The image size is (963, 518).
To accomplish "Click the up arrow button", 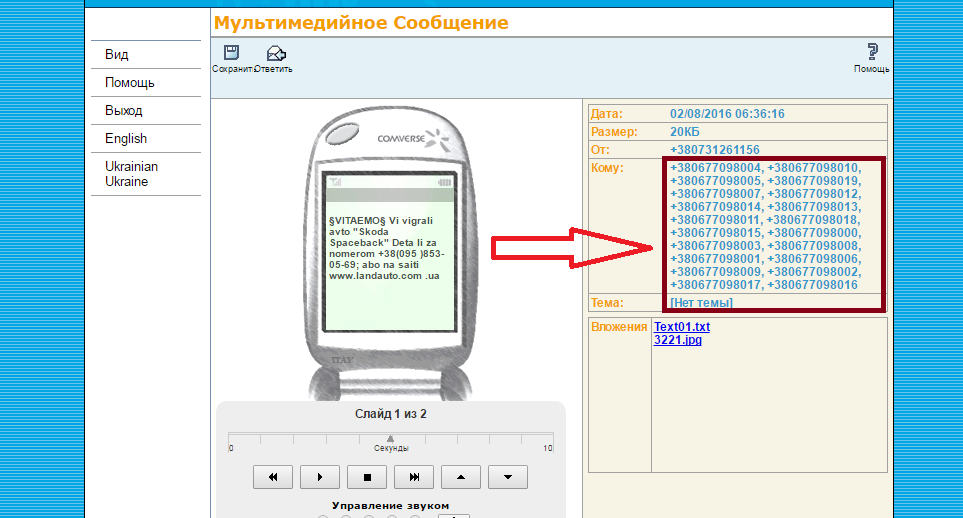I will [x=461, y=477].
